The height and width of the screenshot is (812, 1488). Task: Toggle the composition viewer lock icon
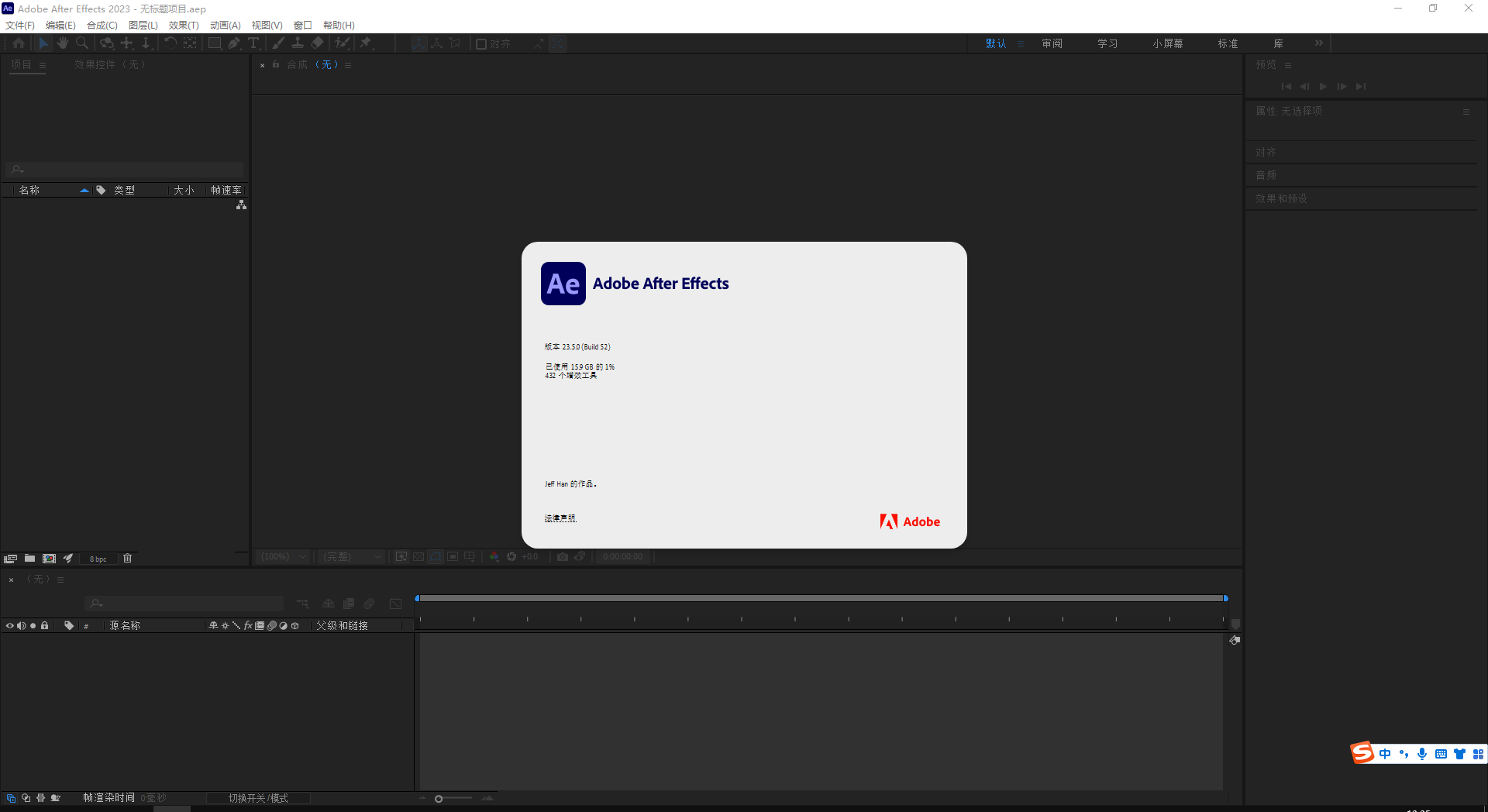coord(276,64)
